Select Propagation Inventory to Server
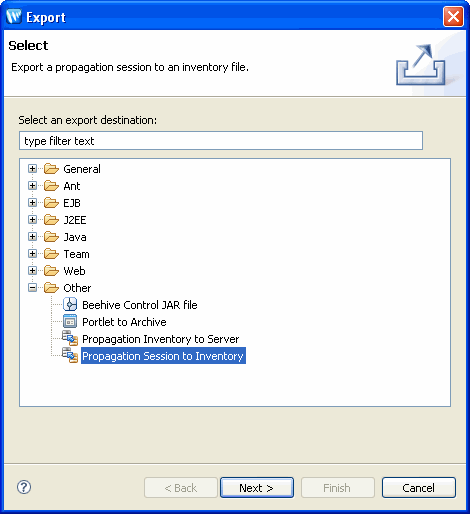Viewport: 470px width, 514px height. [161, 339]
